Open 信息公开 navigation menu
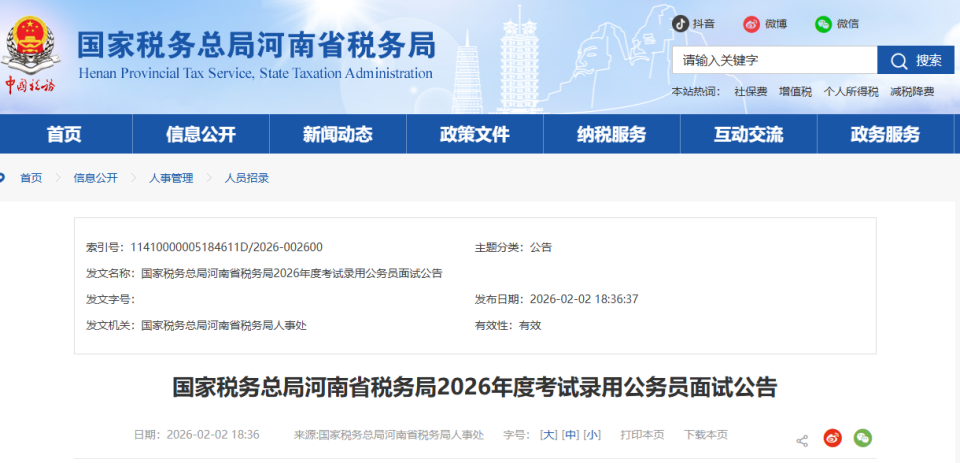This screenshot has width=960, height=463. [x=201, y=134]
